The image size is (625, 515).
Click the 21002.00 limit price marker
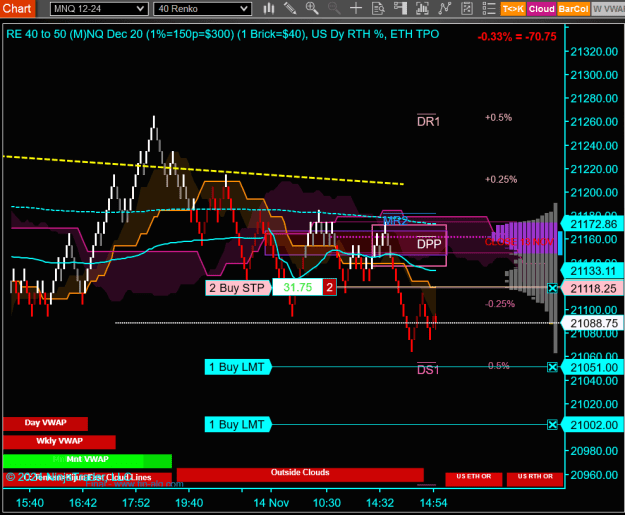pyautogui.click(x=593, y=425)
